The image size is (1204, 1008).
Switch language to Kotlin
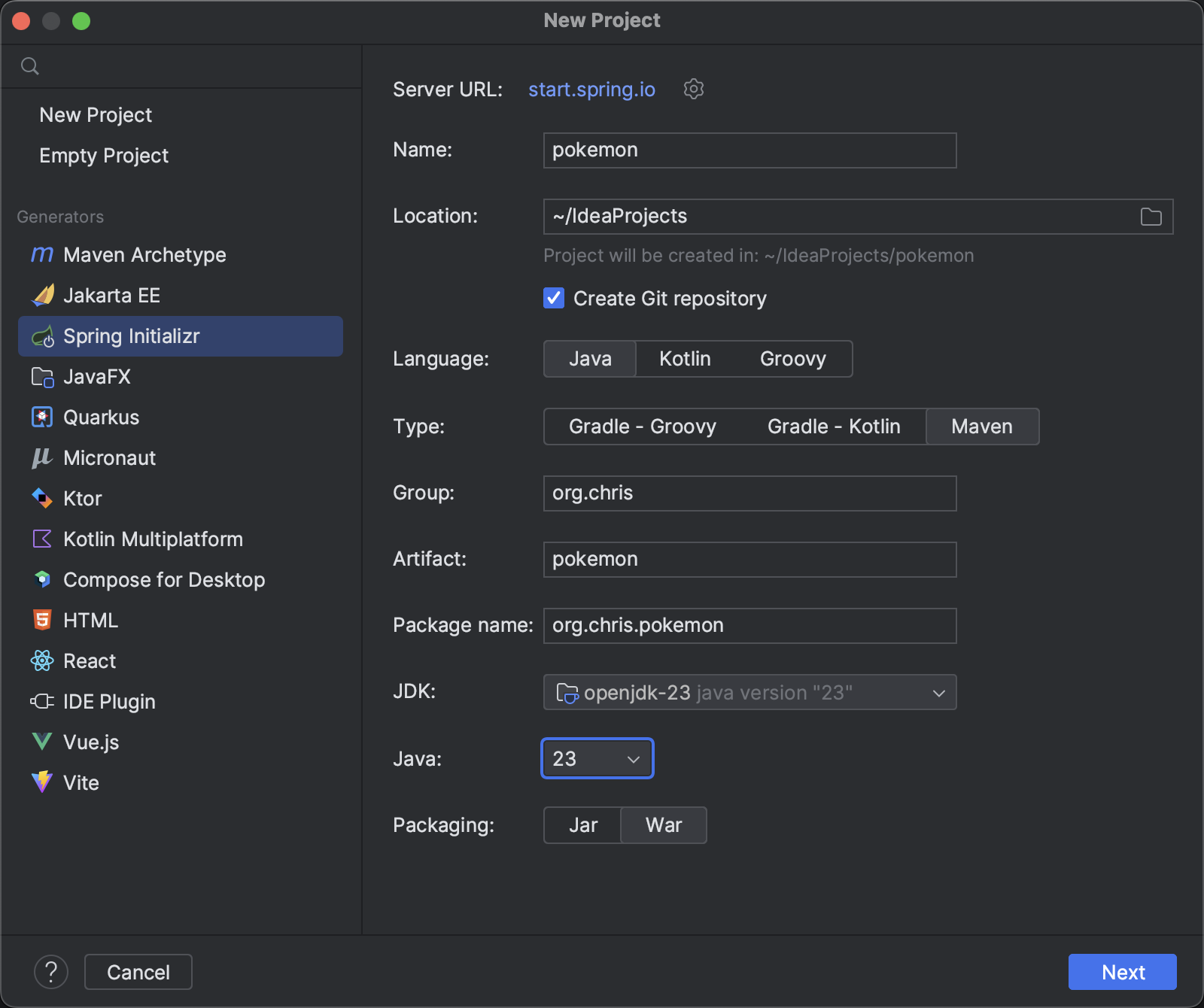coord(685,359)
